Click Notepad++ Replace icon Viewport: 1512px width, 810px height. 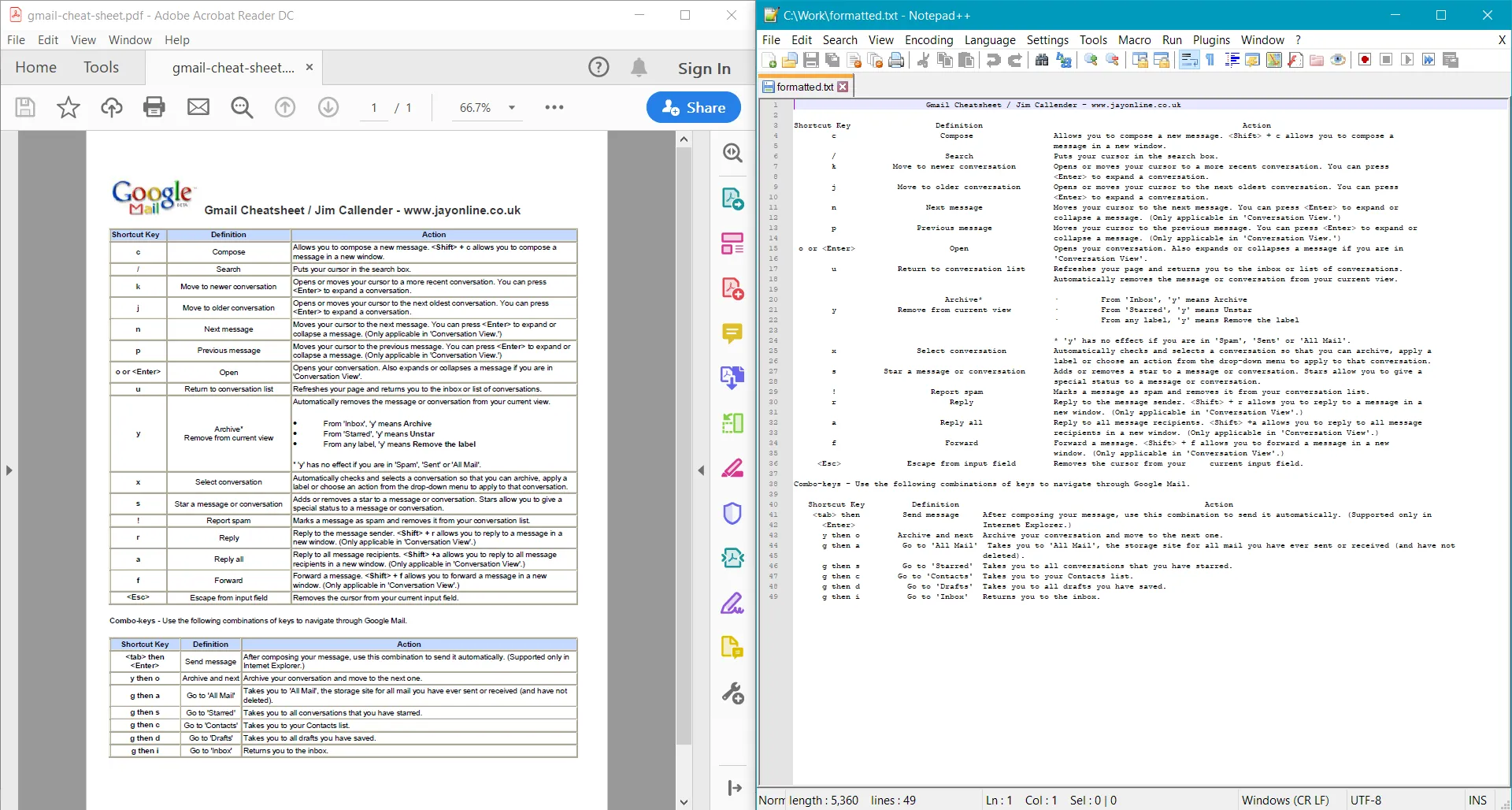(1063, 61)
